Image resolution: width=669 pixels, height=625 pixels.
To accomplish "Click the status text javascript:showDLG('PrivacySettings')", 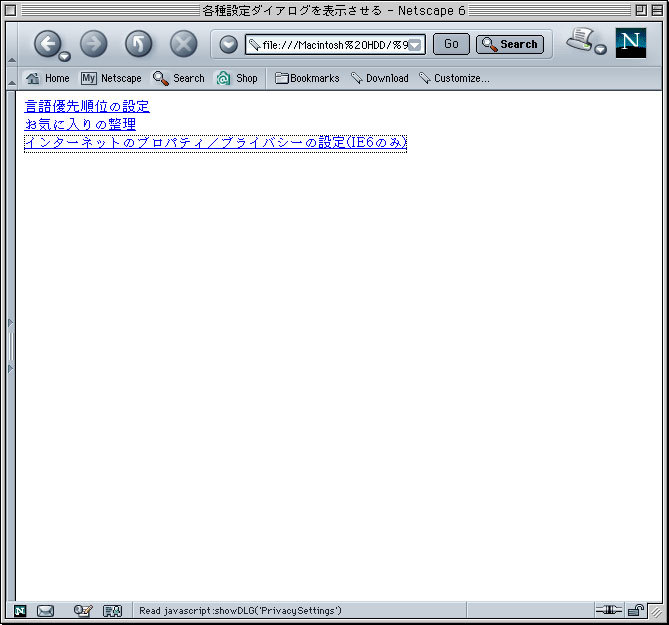I will click(x=240, y=610).
